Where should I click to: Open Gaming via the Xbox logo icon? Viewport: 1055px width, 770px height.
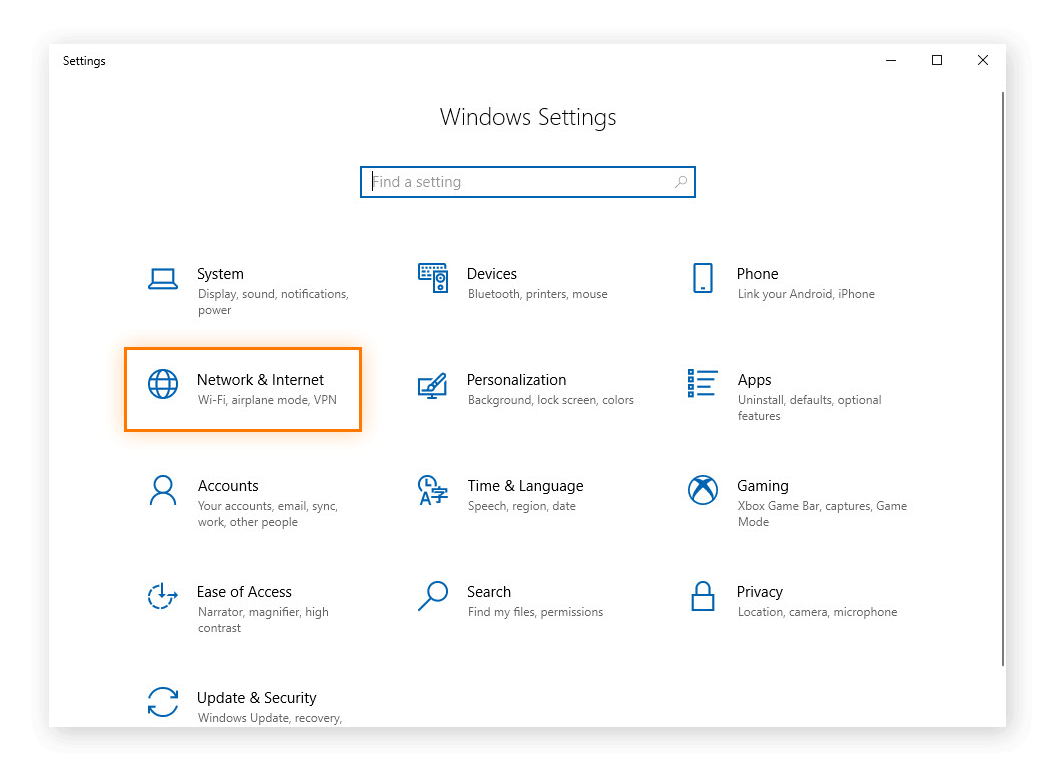(x=703, y=491)
